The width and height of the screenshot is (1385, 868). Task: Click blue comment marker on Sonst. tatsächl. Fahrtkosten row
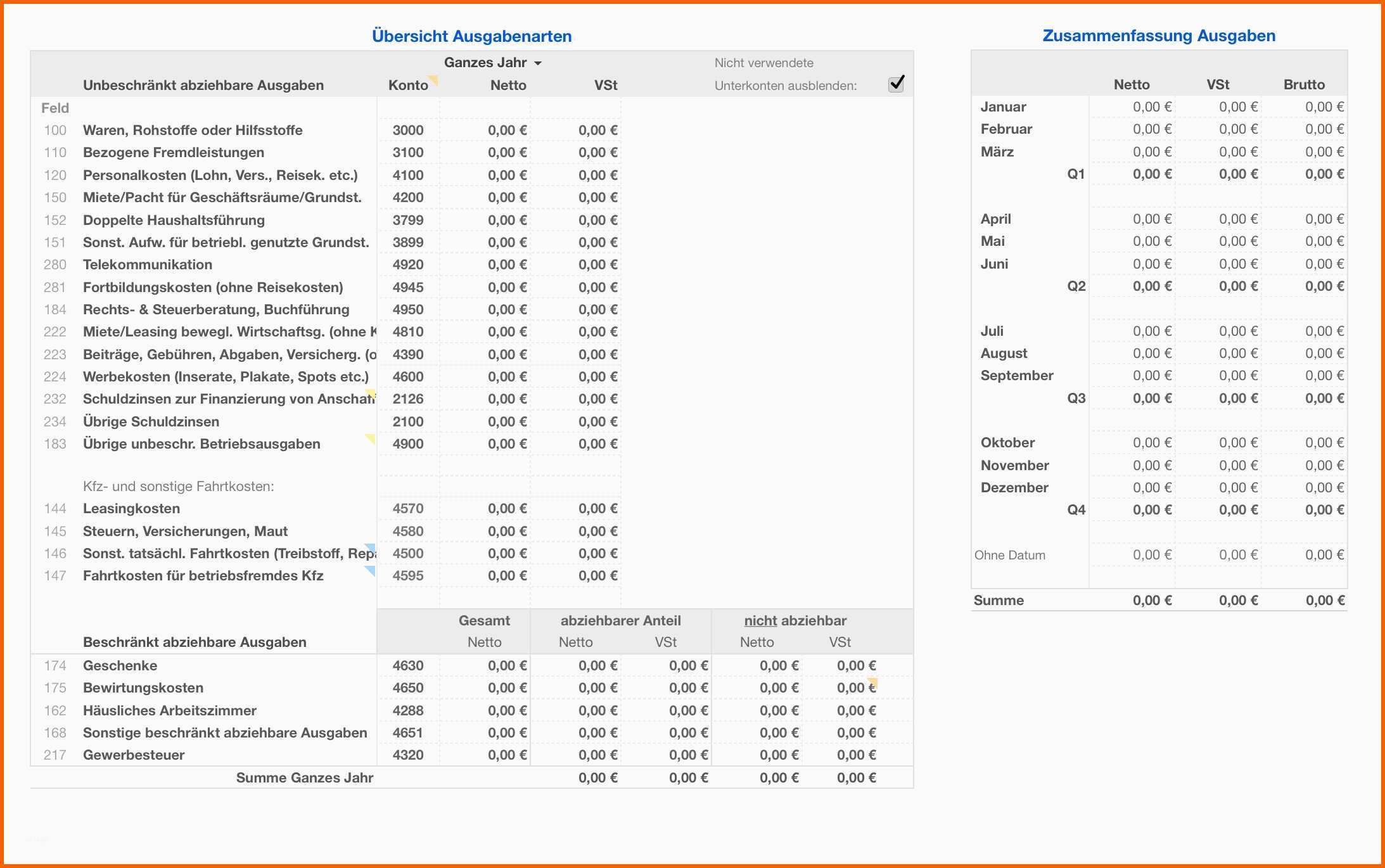[371, 548]
